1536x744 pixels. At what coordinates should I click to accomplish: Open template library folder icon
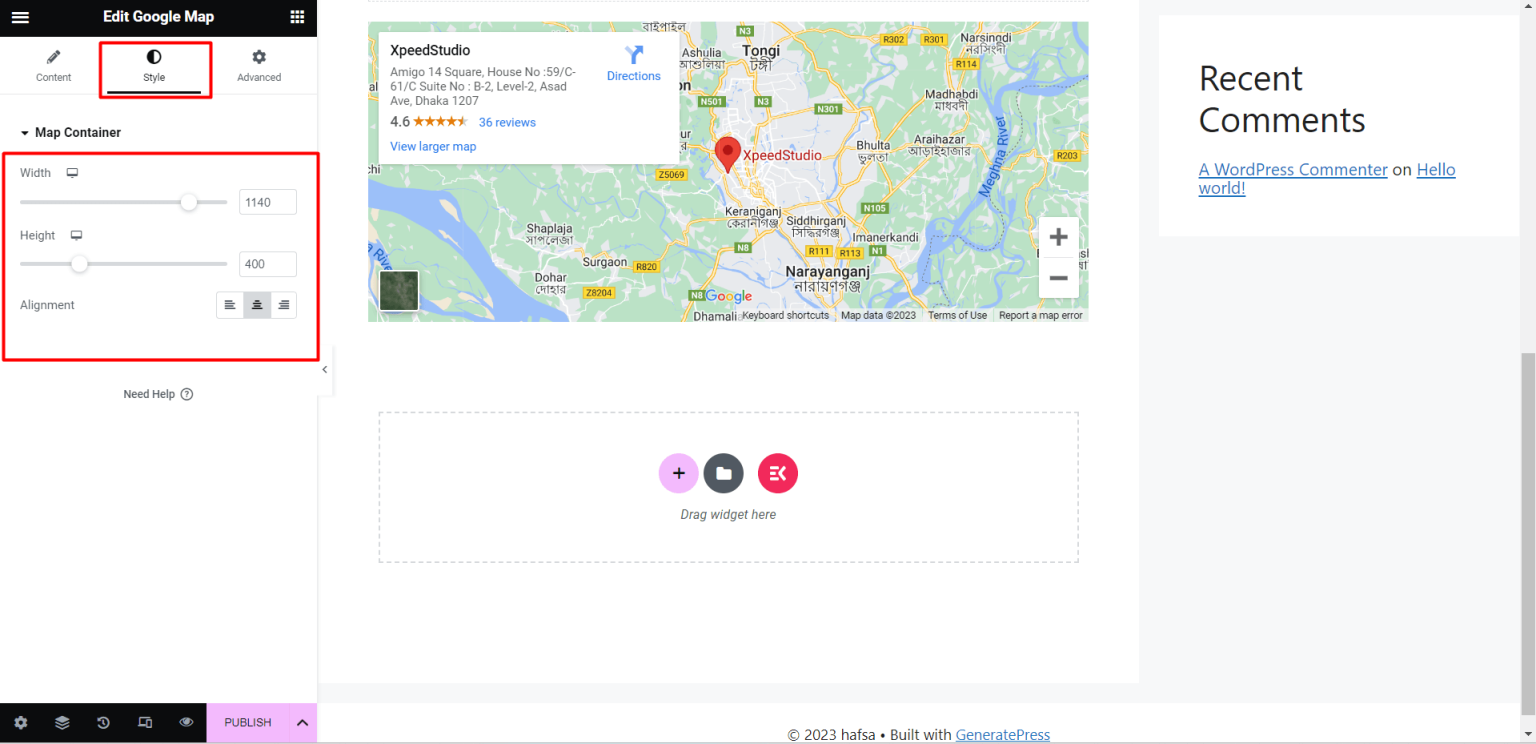click(x=723, y=473)
